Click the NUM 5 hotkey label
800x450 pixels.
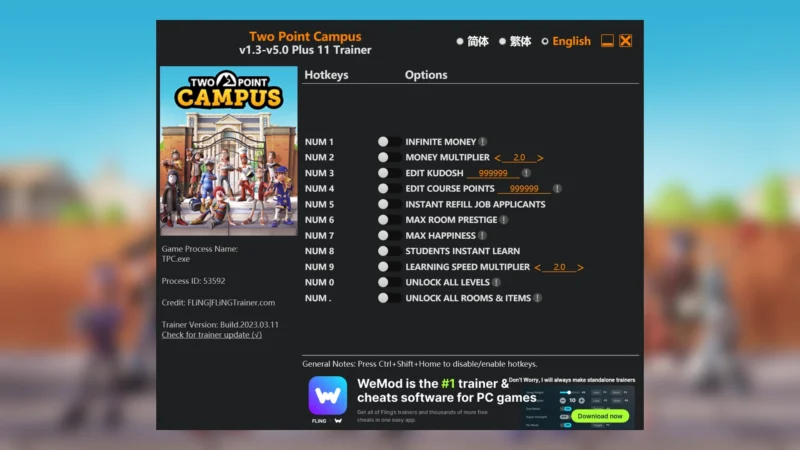point(319,204)
